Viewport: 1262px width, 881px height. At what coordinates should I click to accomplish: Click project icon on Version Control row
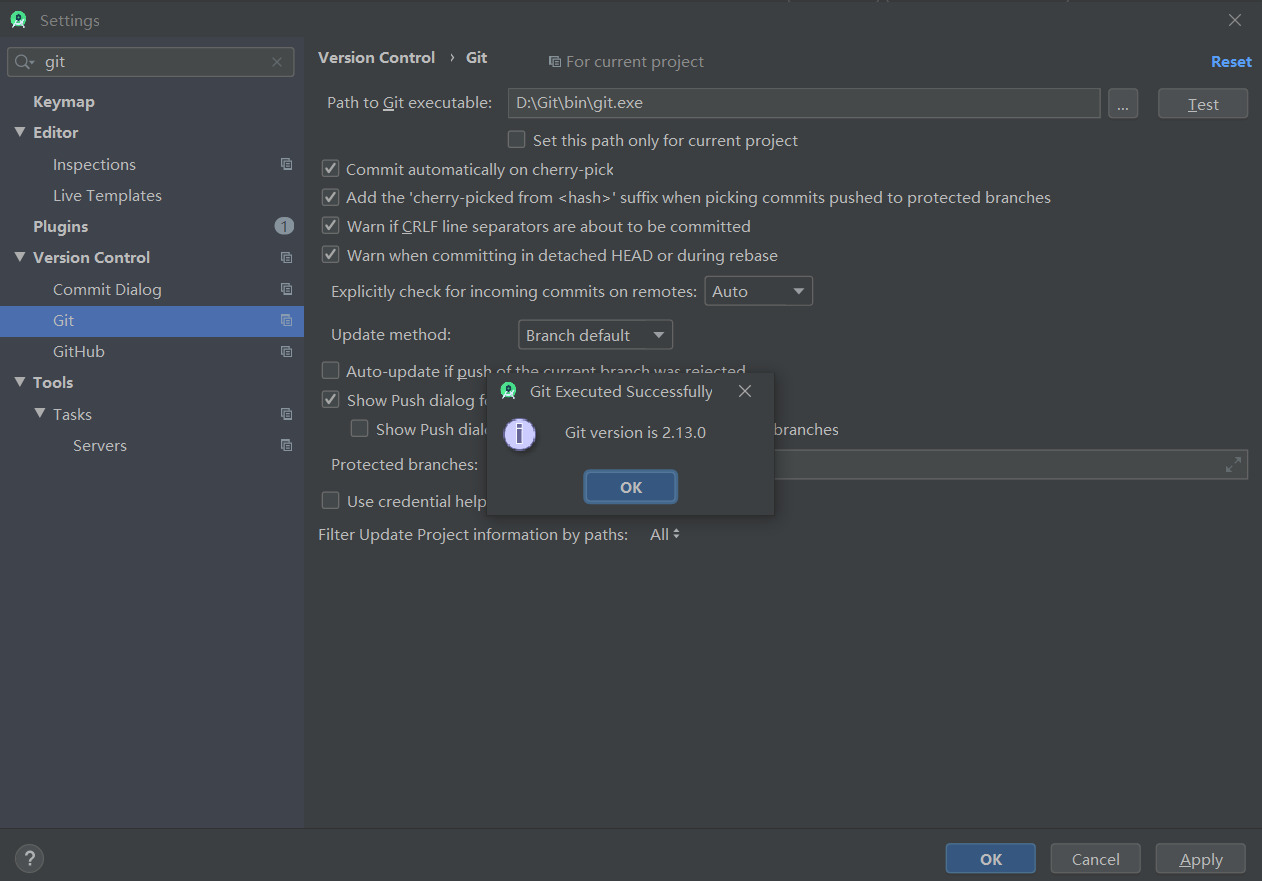click(287, 258)
